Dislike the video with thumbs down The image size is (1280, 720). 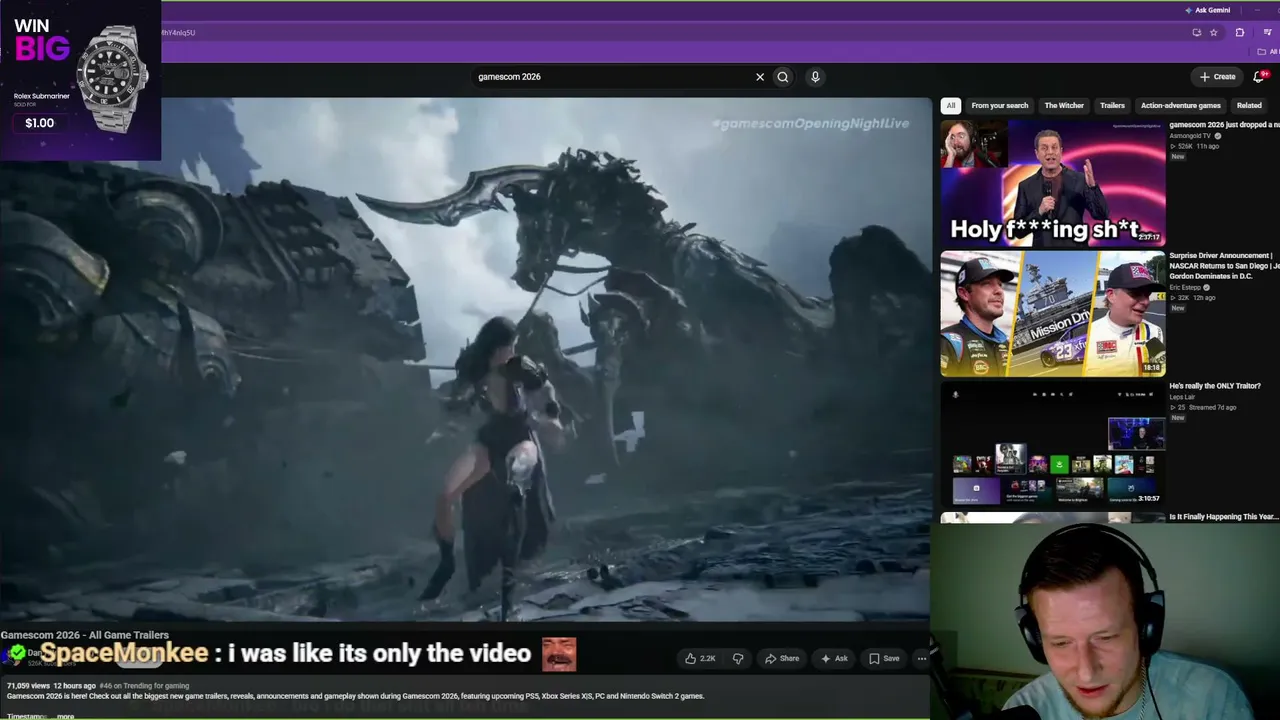pyautogui.click(x=738, y=658)
